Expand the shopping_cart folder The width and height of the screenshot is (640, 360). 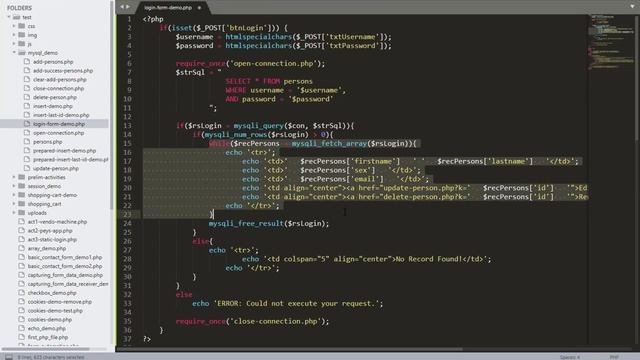pos(14,204)
